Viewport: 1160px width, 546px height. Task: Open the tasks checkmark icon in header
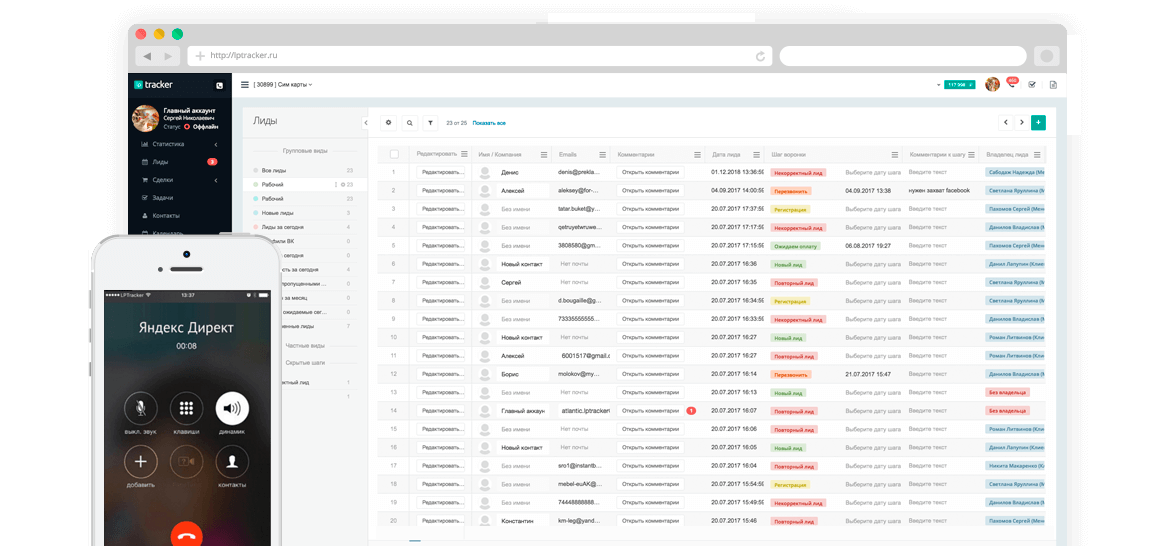[1032, 84]
